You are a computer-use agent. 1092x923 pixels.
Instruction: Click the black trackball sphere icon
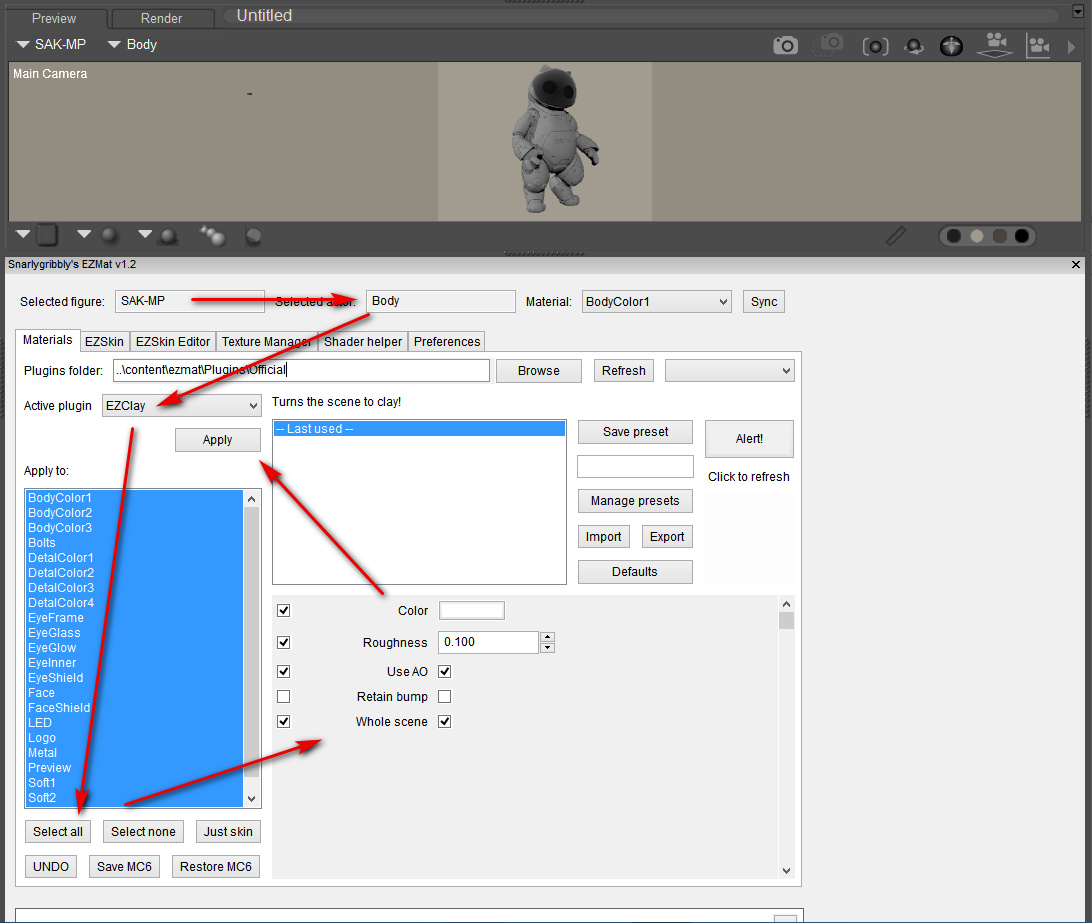click(951, 46)
